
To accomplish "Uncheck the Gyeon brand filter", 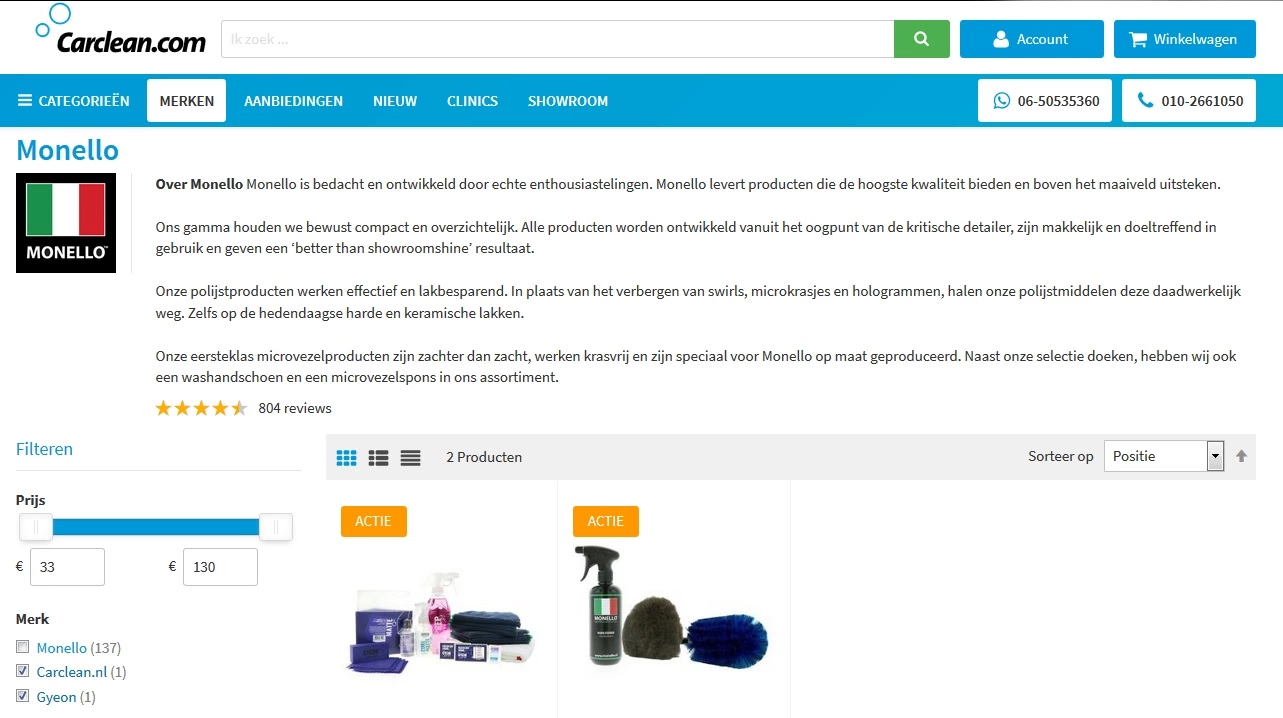I will tap(22, 696).
